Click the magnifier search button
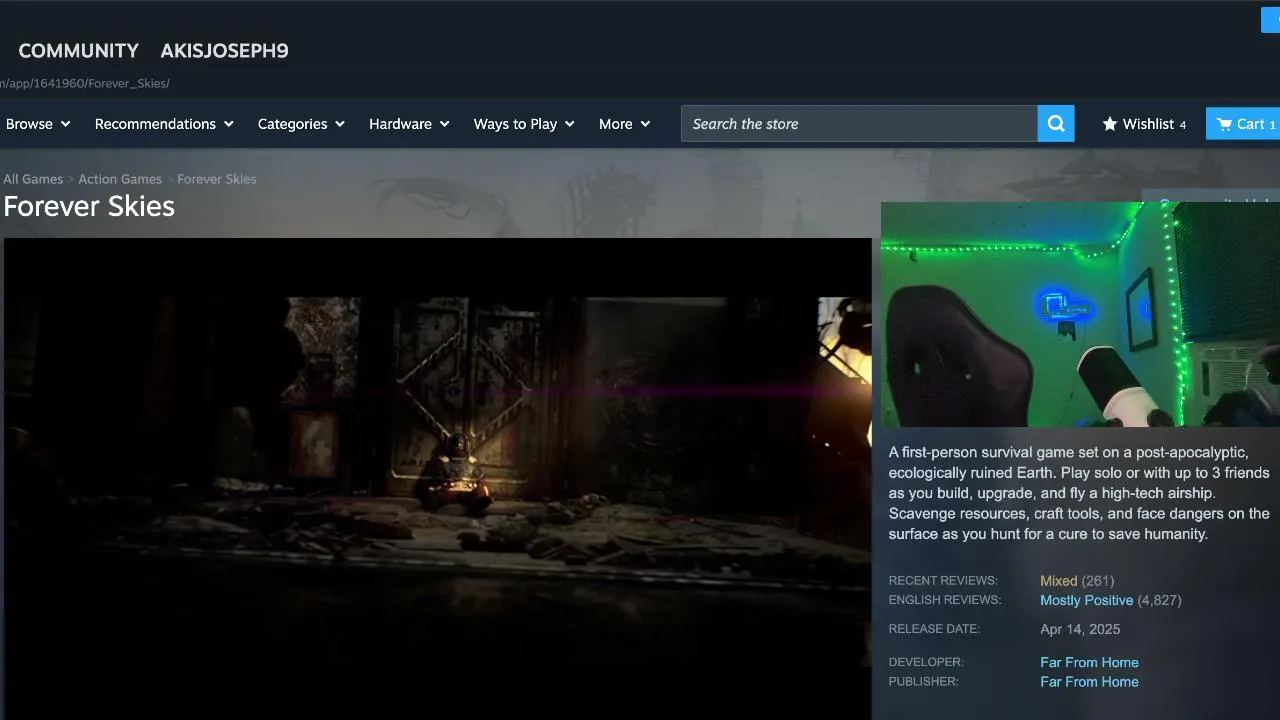Viewport: 1280px width, 720px height. (x=1056, y=124)
